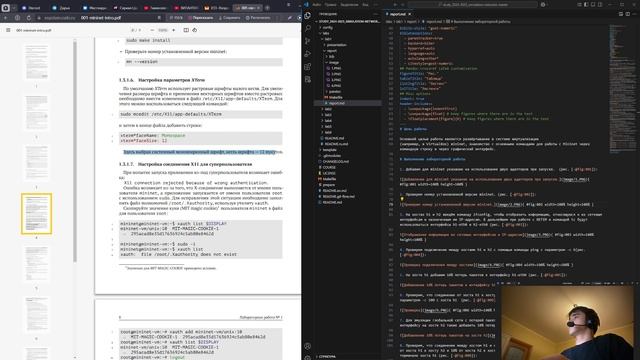The height and width of the screenshot is (360, 640).
Task: Go back with VS Code title bar arrow
Action: [395, 4]
